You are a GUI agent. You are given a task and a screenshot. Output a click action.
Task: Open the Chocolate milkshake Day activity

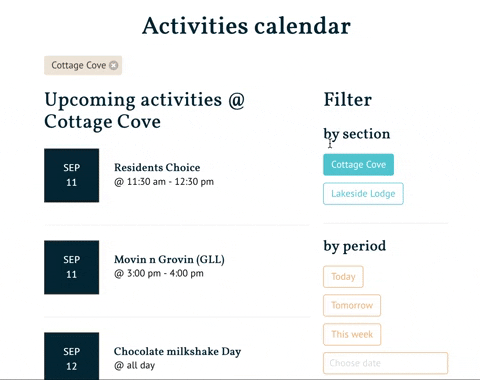pos(177,351)
